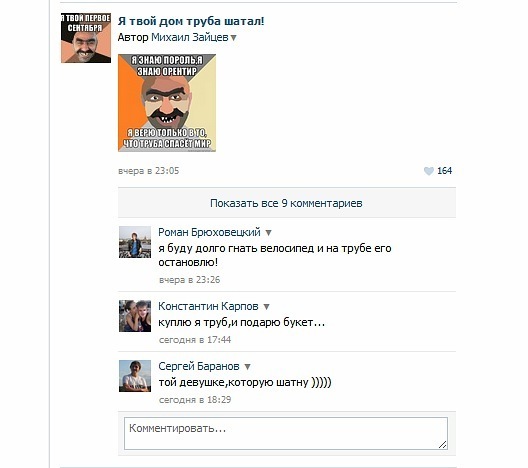Open the post title "Я твой дом труба шатал!"

point(191,21)
